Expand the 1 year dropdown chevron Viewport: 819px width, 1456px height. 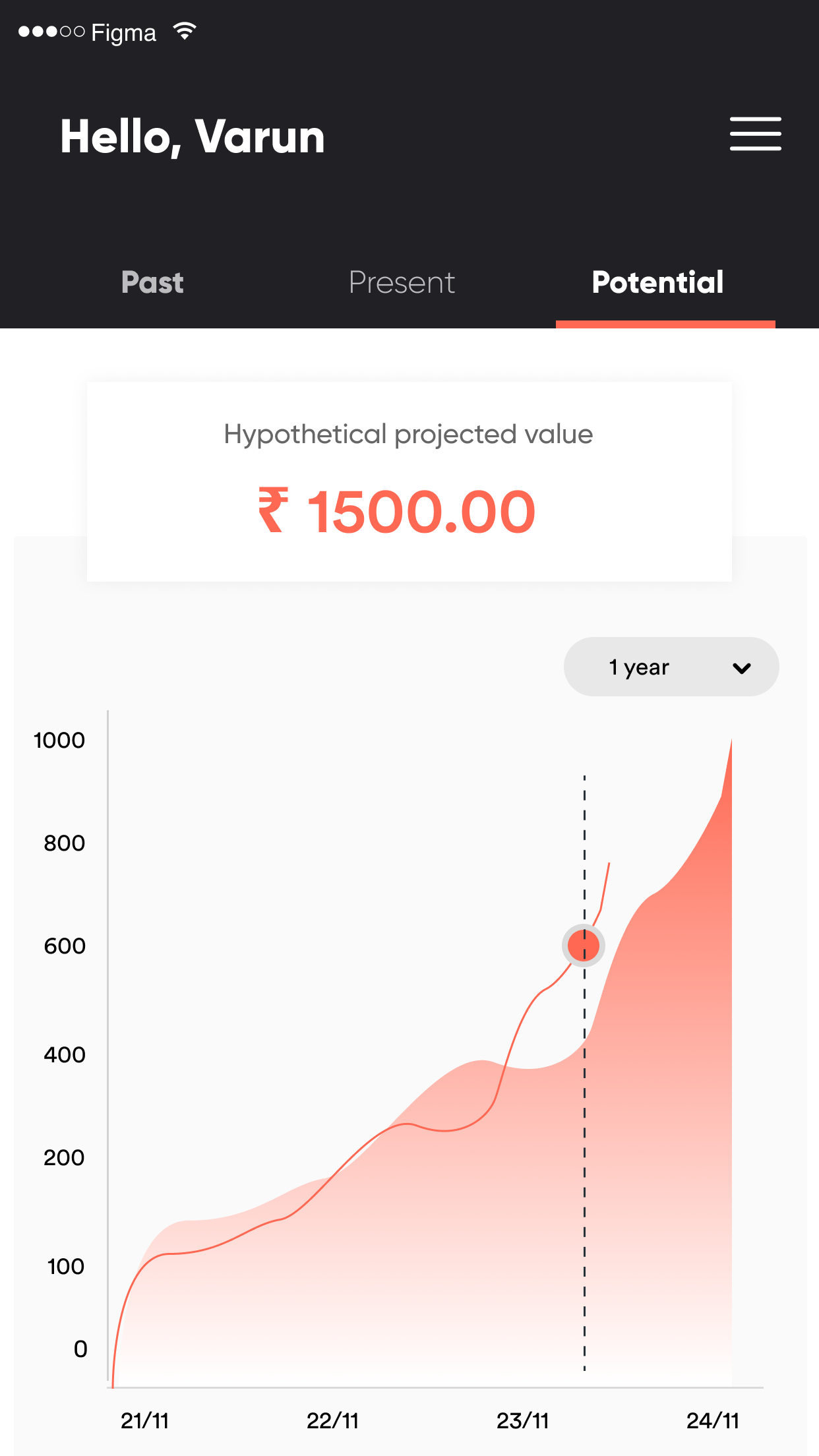point(742,668)
